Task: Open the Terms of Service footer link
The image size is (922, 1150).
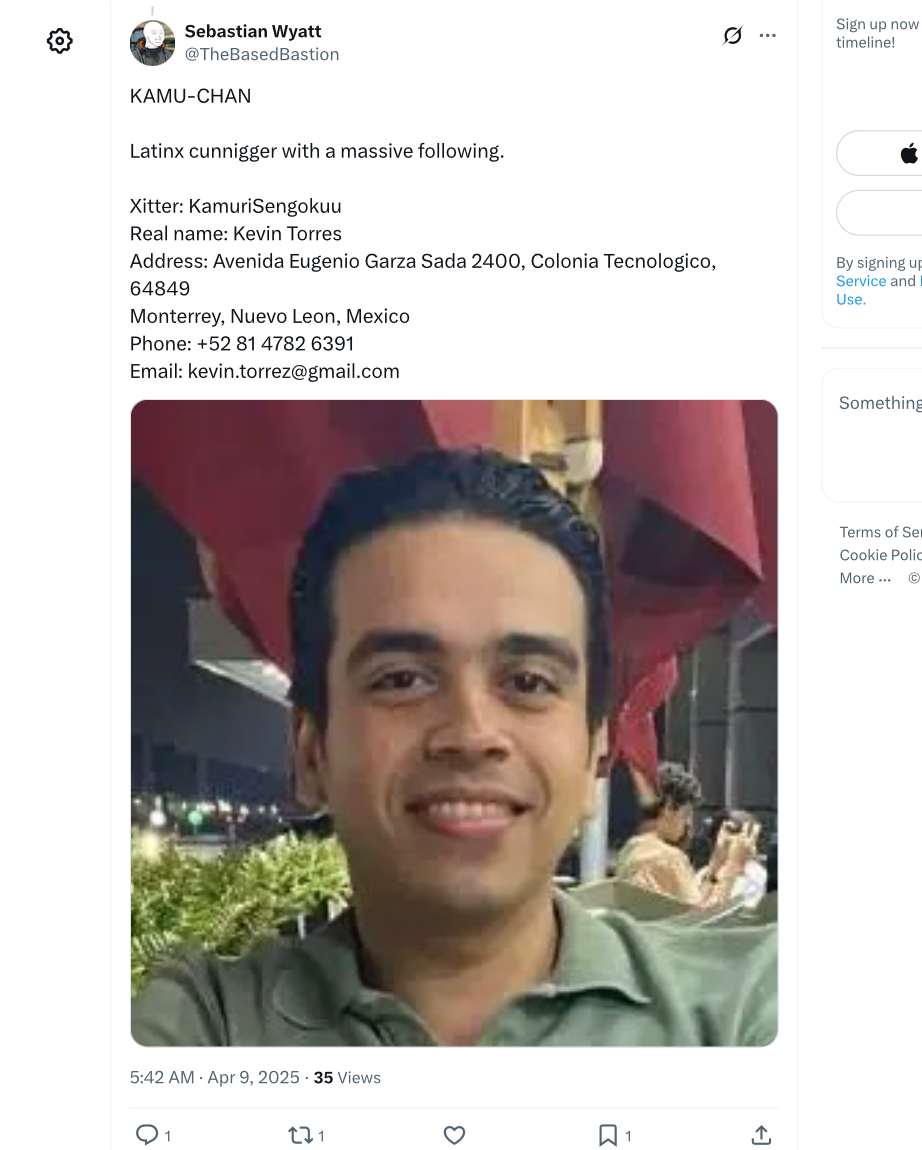Action: (880, 532)
